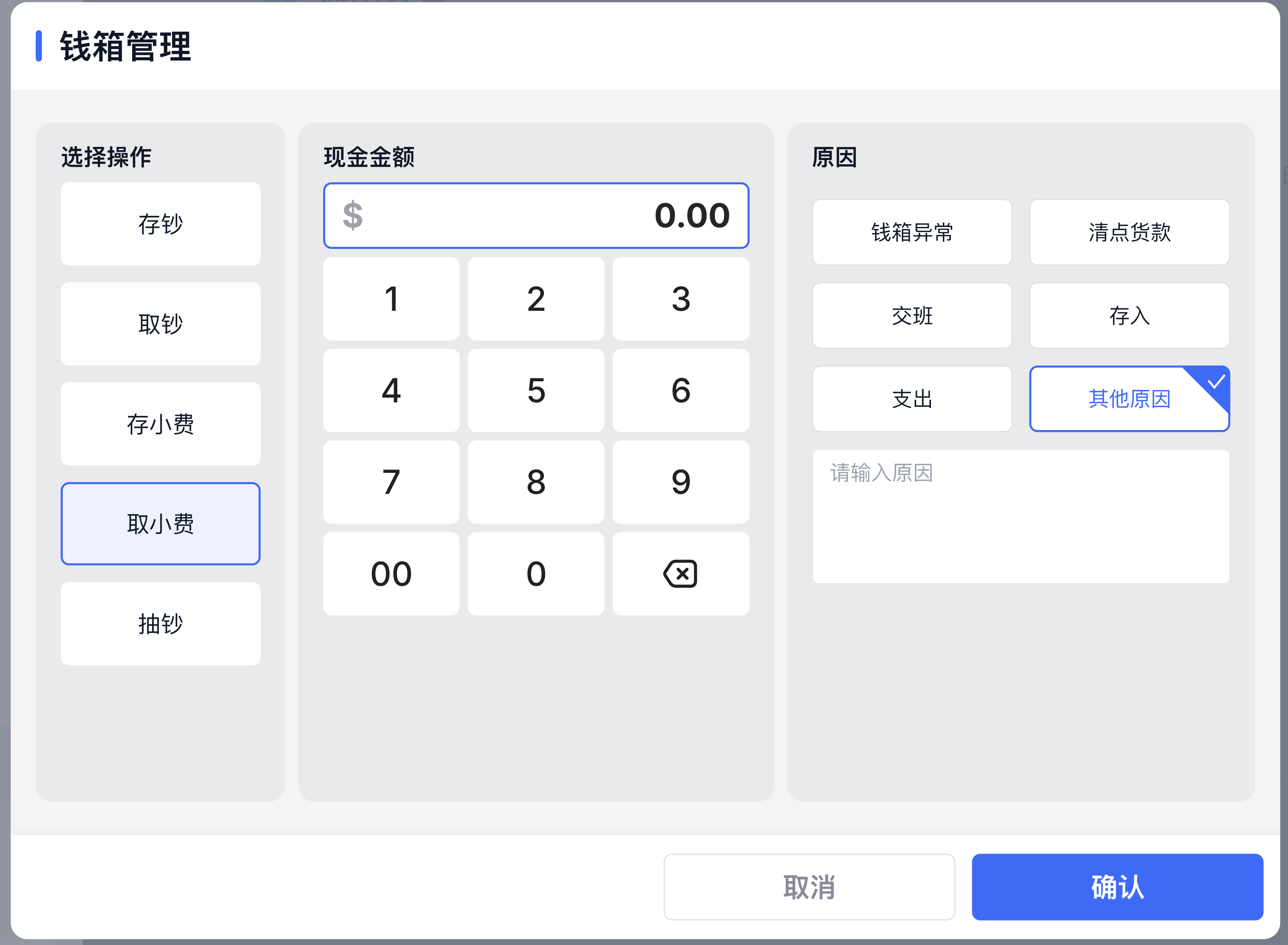Screen dimensions: 1288x945
Task: Toggle the 其他原因 reason option
Action: point(1129,399)
